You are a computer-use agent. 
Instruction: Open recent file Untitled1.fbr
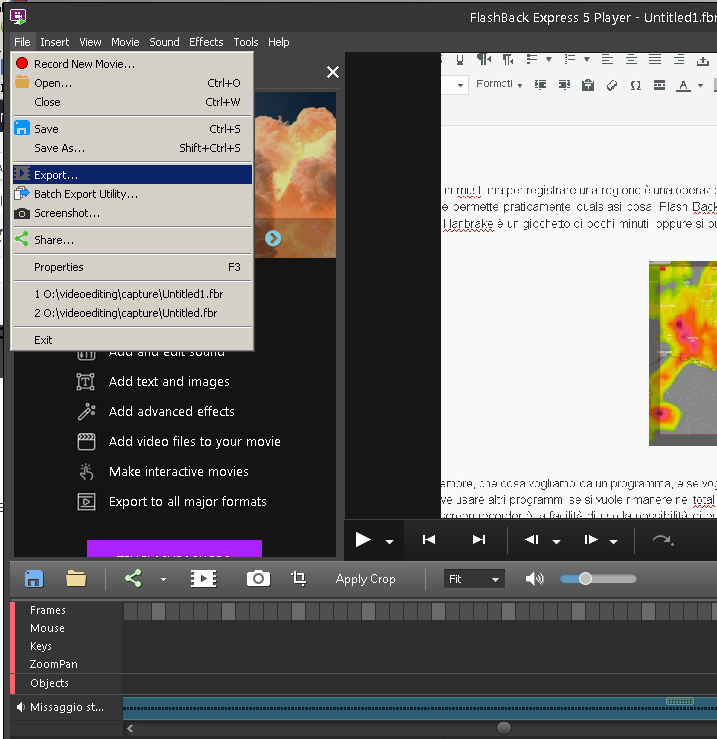tap(132, 294)
